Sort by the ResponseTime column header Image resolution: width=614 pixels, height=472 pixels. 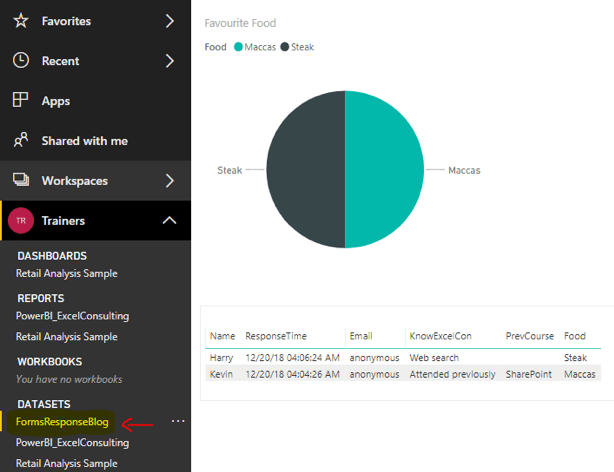pyautogui.click(x=276, y=336)
